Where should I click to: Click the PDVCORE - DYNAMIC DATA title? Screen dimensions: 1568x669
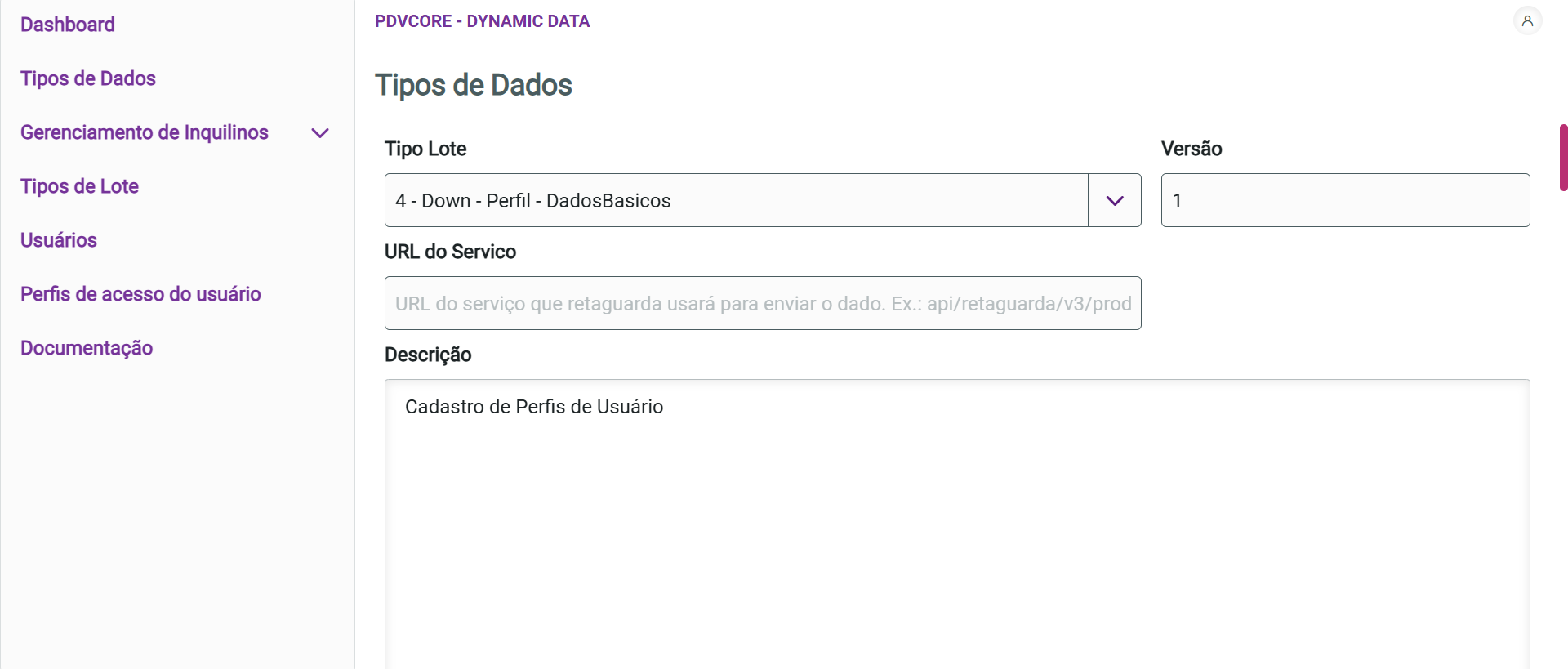[482, 21]
